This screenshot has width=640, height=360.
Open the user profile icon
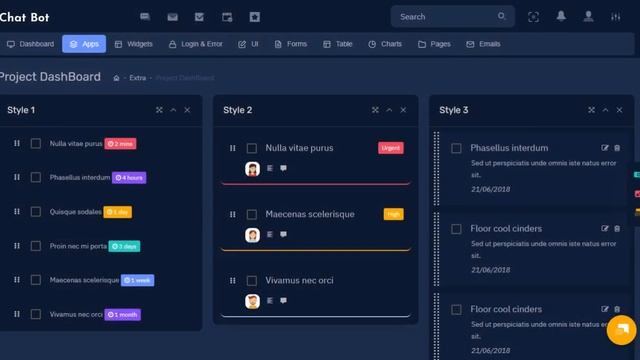click(588, 16)
